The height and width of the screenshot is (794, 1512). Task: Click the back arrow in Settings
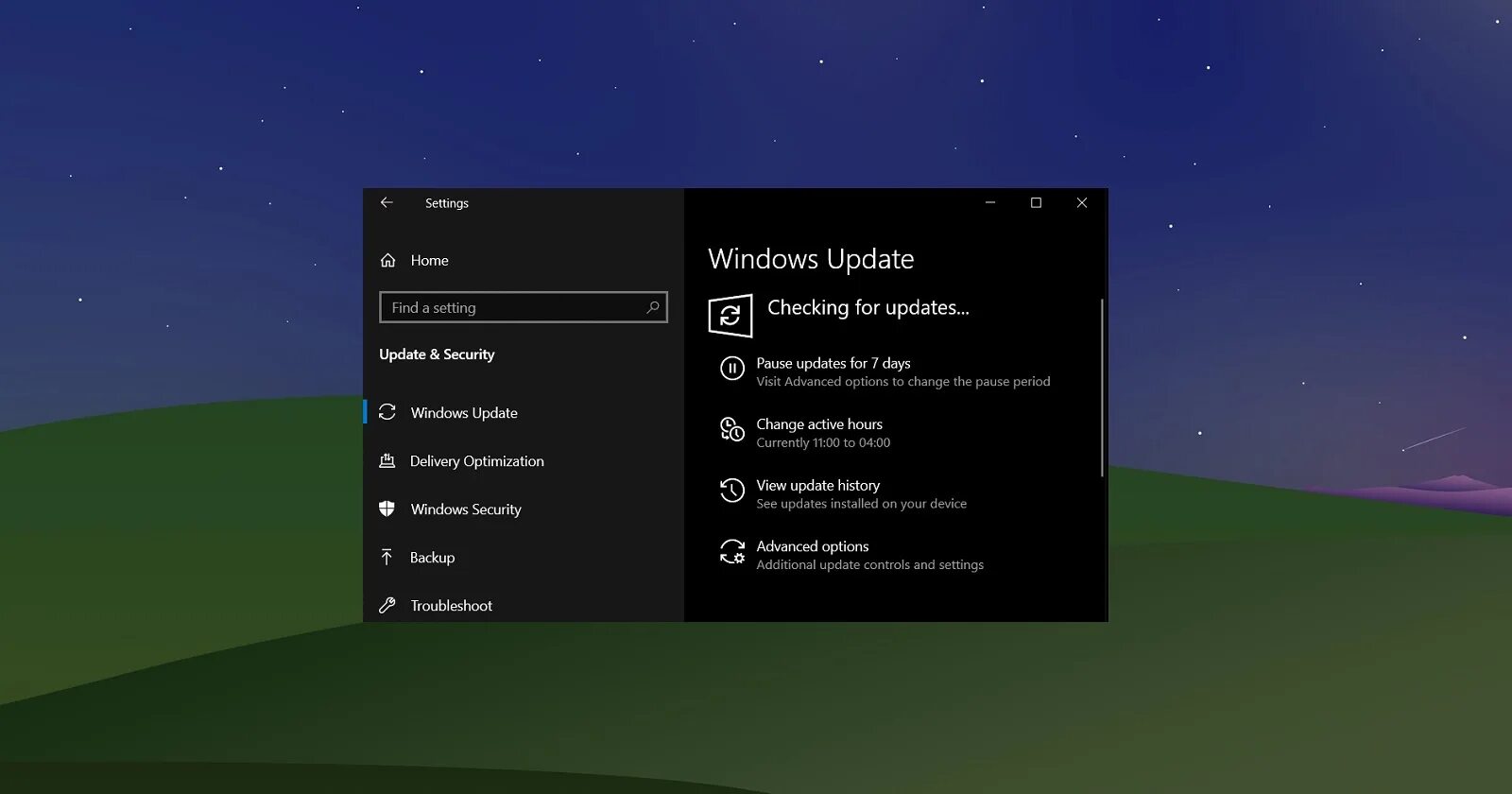click(x=387, y=202)
